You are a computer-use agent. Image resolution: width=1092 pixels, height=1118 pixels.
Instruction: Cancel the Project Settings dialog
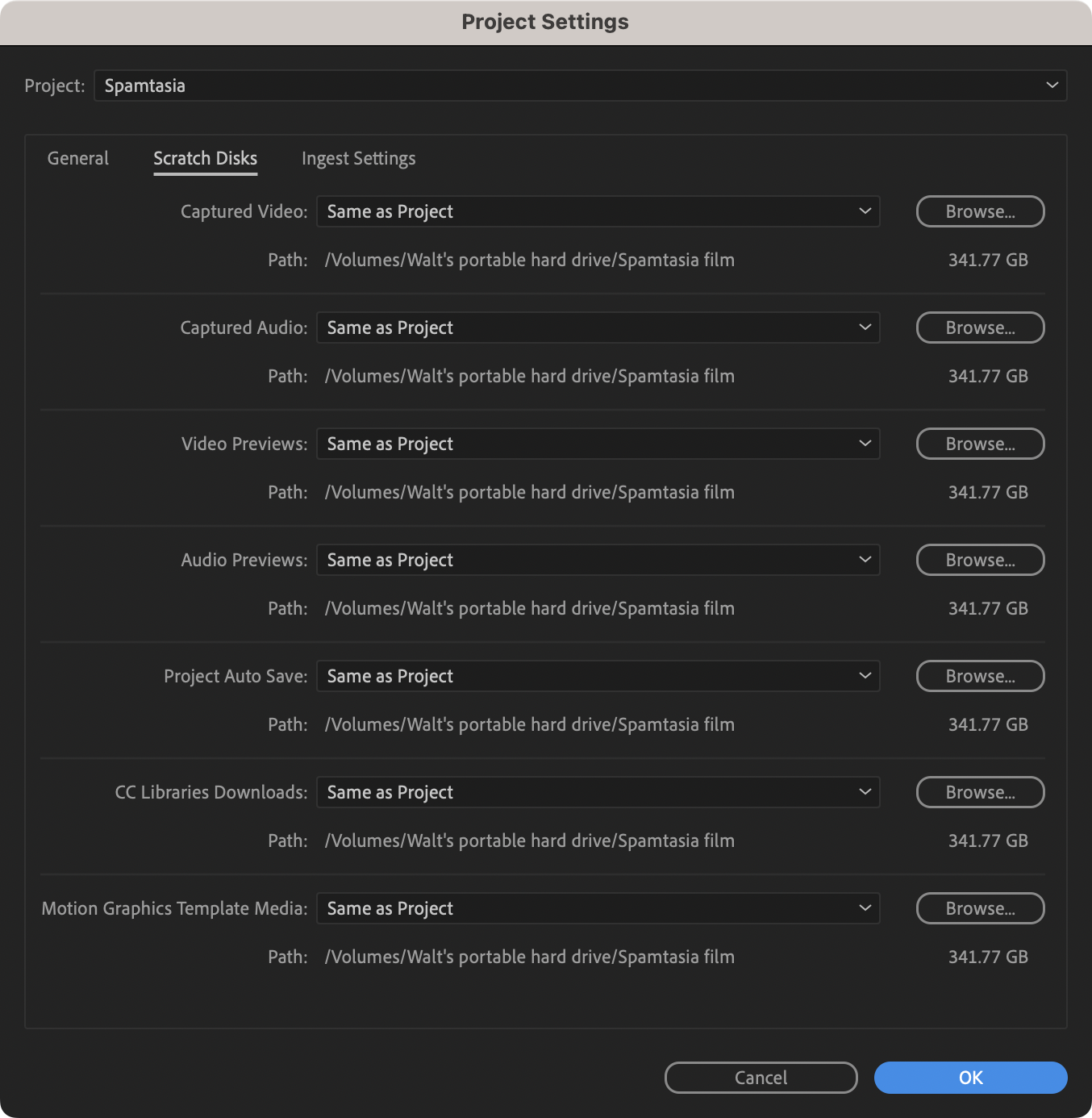pyautogui.click(x=761, y=1078)
